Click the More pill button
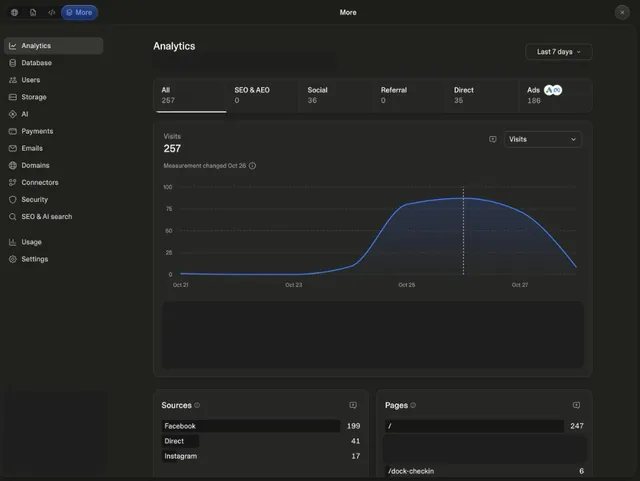 pyautogui.click(x=79, y=12)
